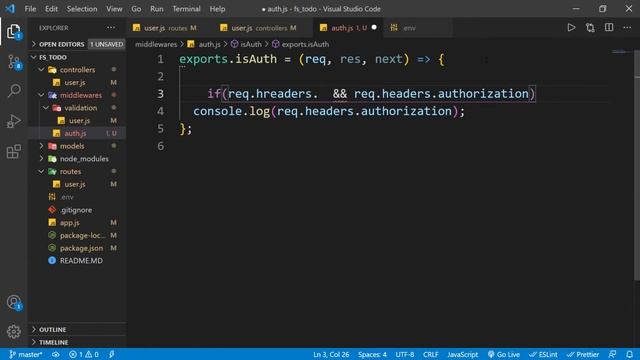640x360 pixels.
Task: Click the Run Code play icon
Action: point(571,28)
